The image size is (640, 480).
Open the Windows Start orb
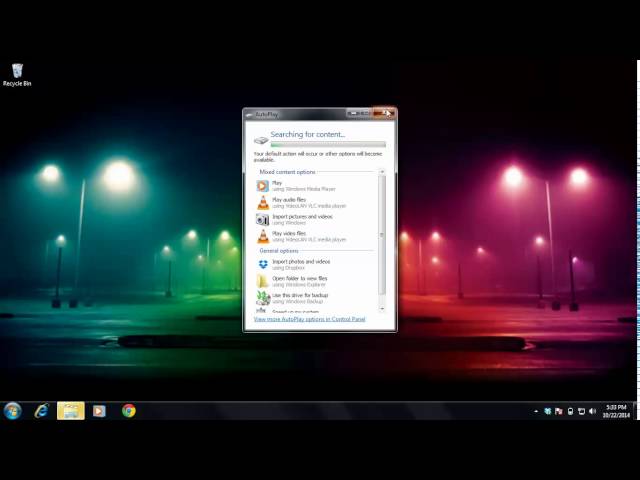click(x=13, y=411)
